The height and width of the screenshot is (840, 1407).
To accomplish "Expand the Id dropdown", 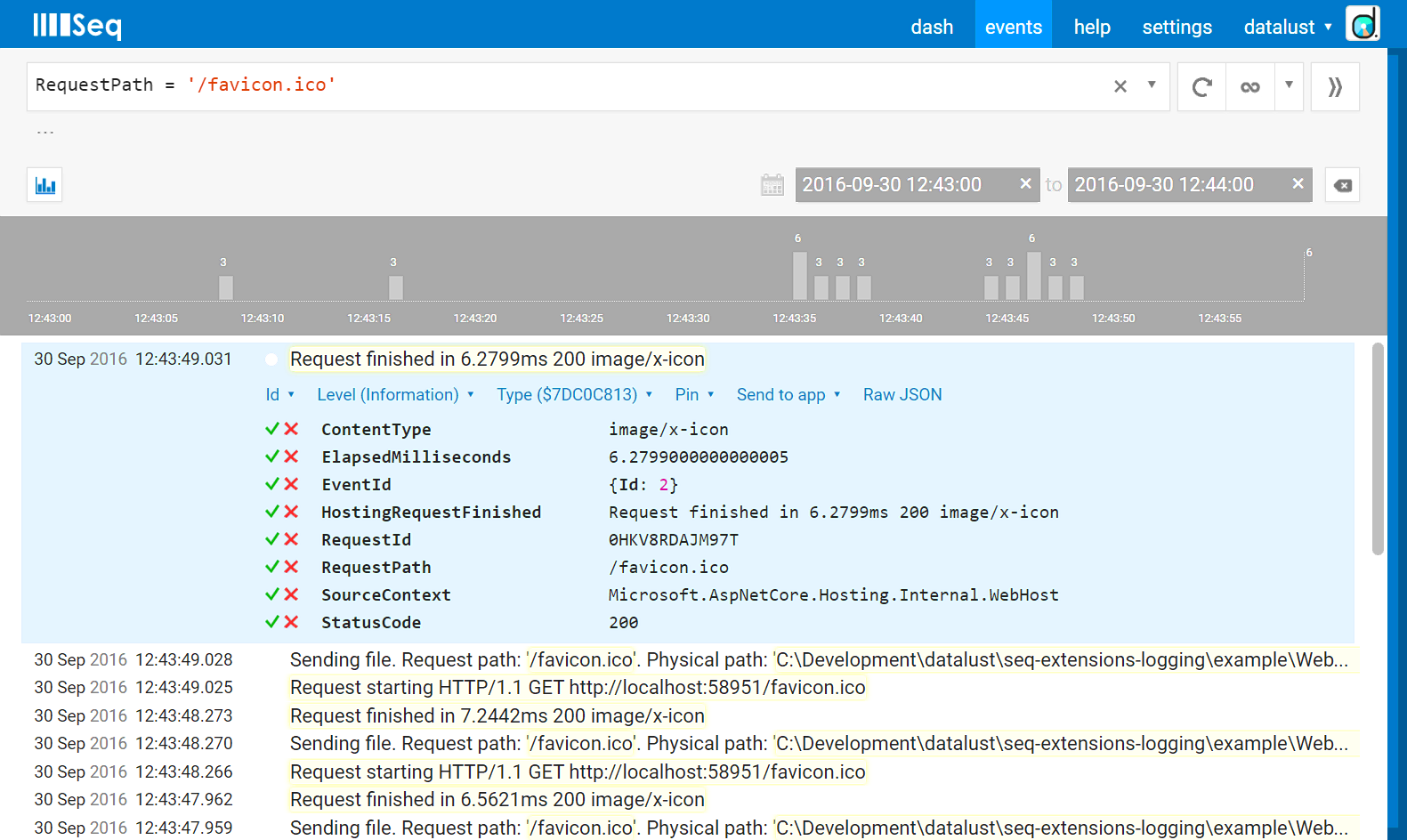I will (x=279, y=394).
